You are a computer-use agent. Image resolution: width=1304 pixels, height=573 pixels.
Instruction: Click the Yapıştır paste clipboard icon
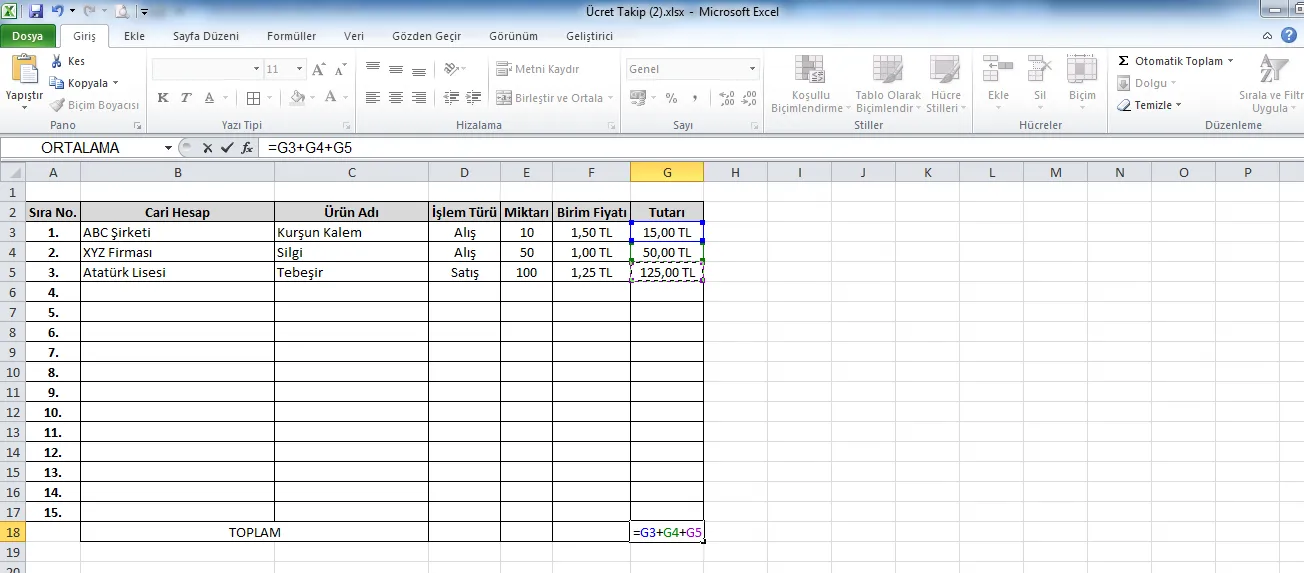(24, 70)
